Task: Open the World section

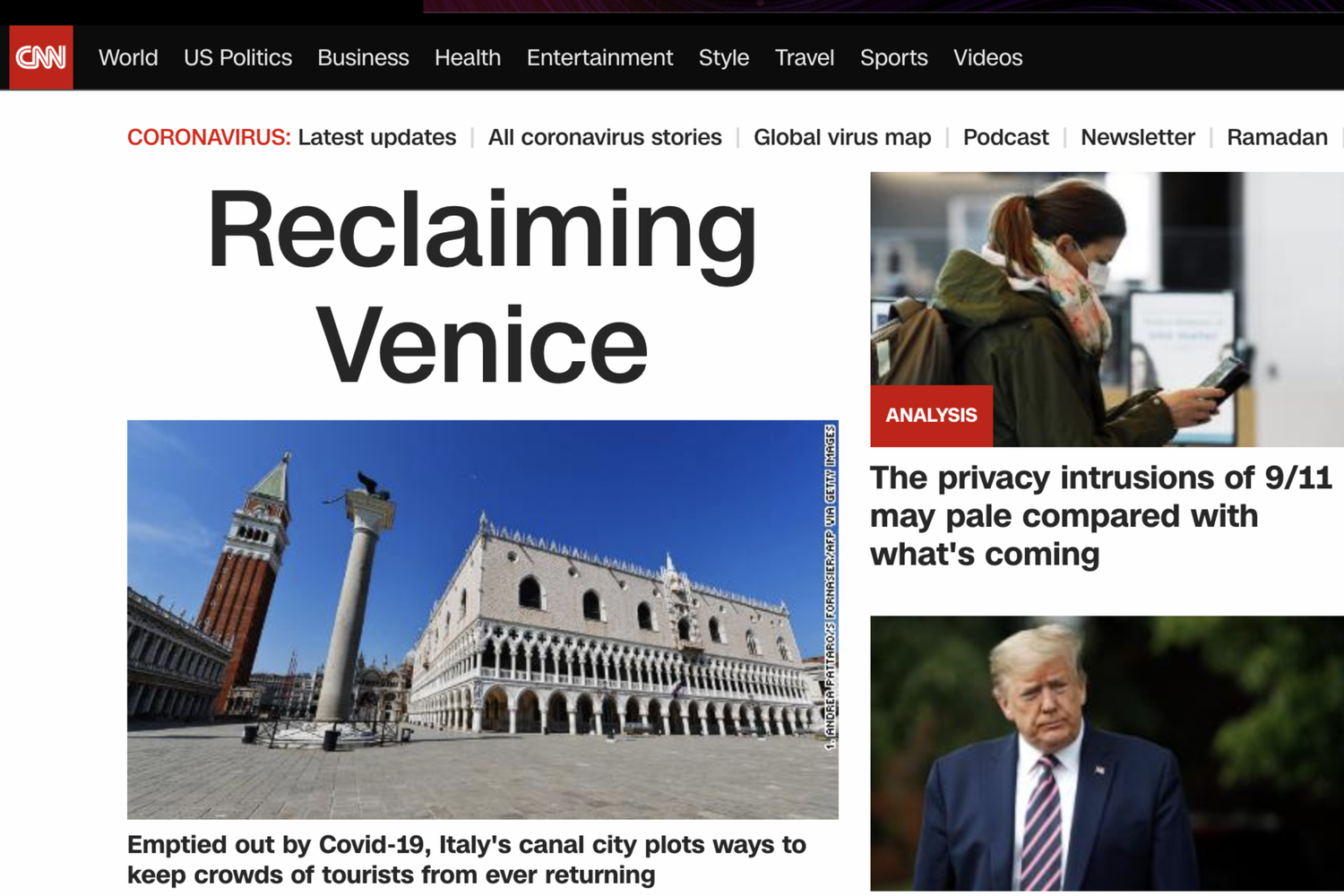Action: tap(128, 57)
